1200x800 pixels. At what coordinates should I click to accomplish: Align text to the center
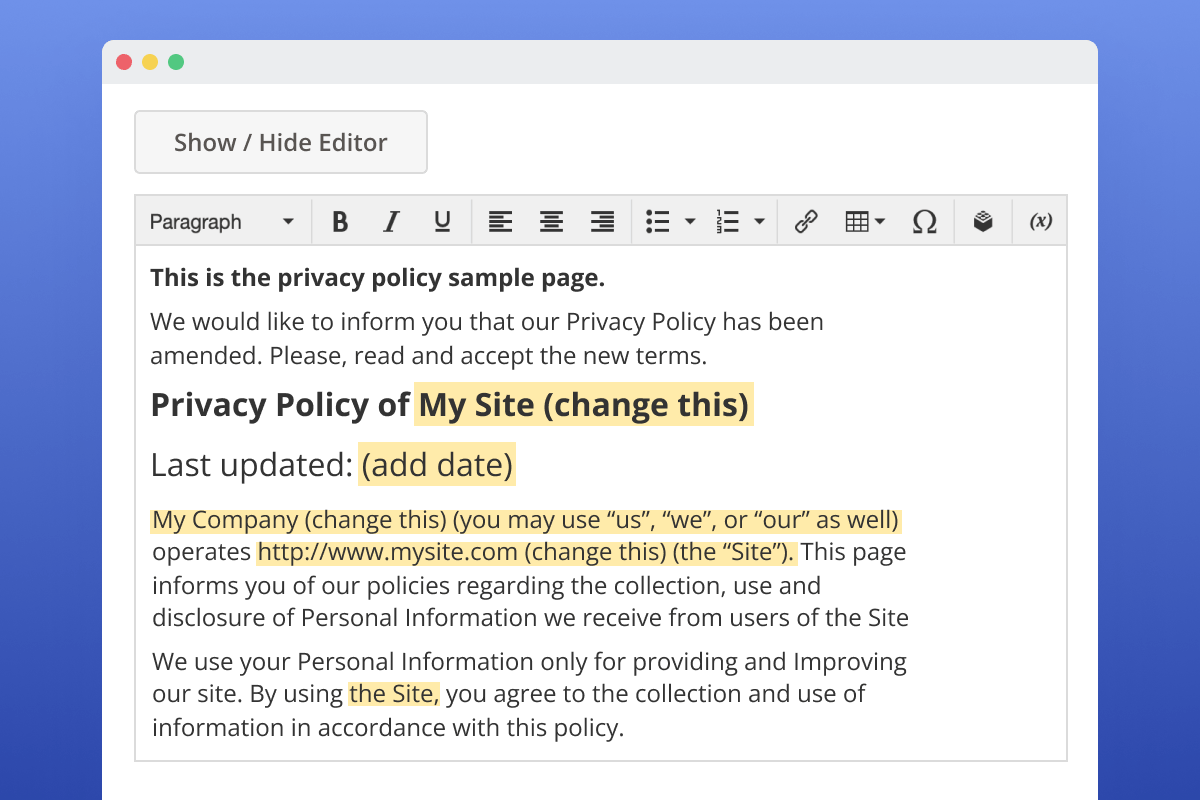click(x=551, y=221)
